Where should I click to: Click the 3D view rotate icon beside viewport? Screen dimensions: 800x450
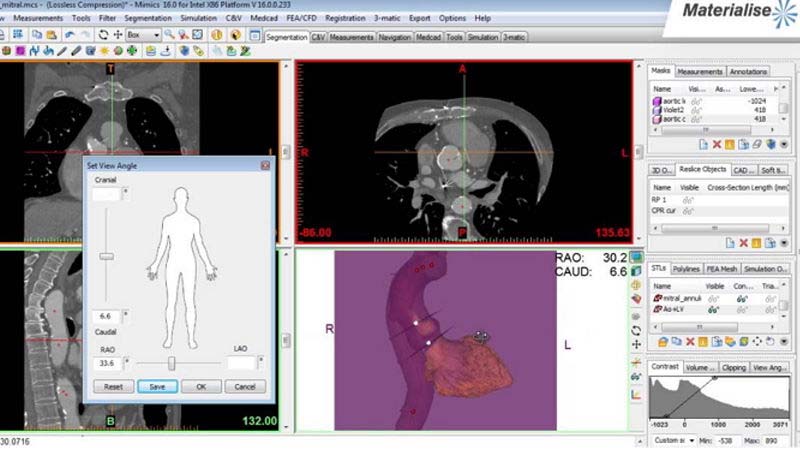[636, 331]
